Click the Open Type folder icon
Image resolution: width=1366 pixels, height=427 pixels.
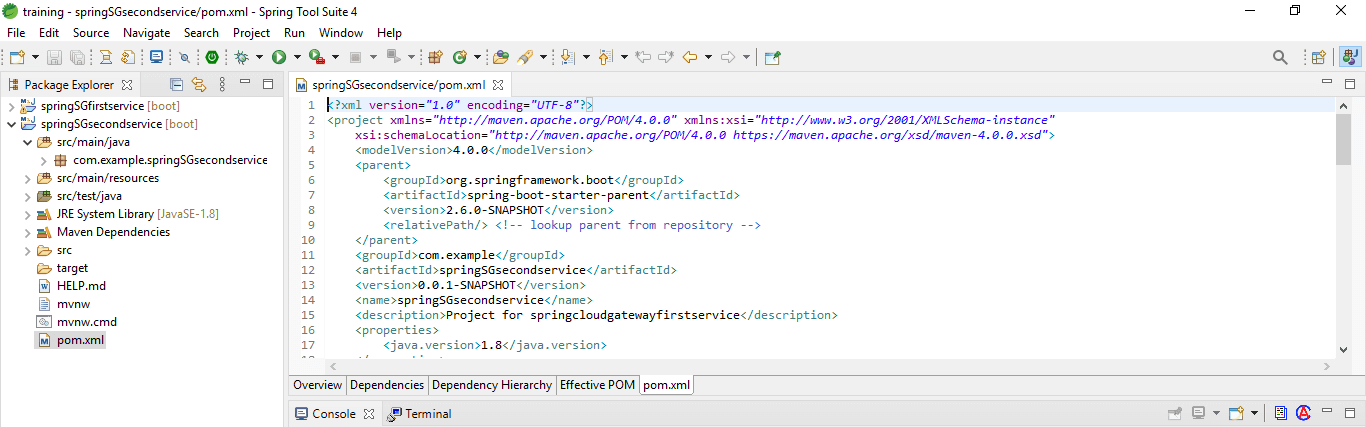coord(501,58)
